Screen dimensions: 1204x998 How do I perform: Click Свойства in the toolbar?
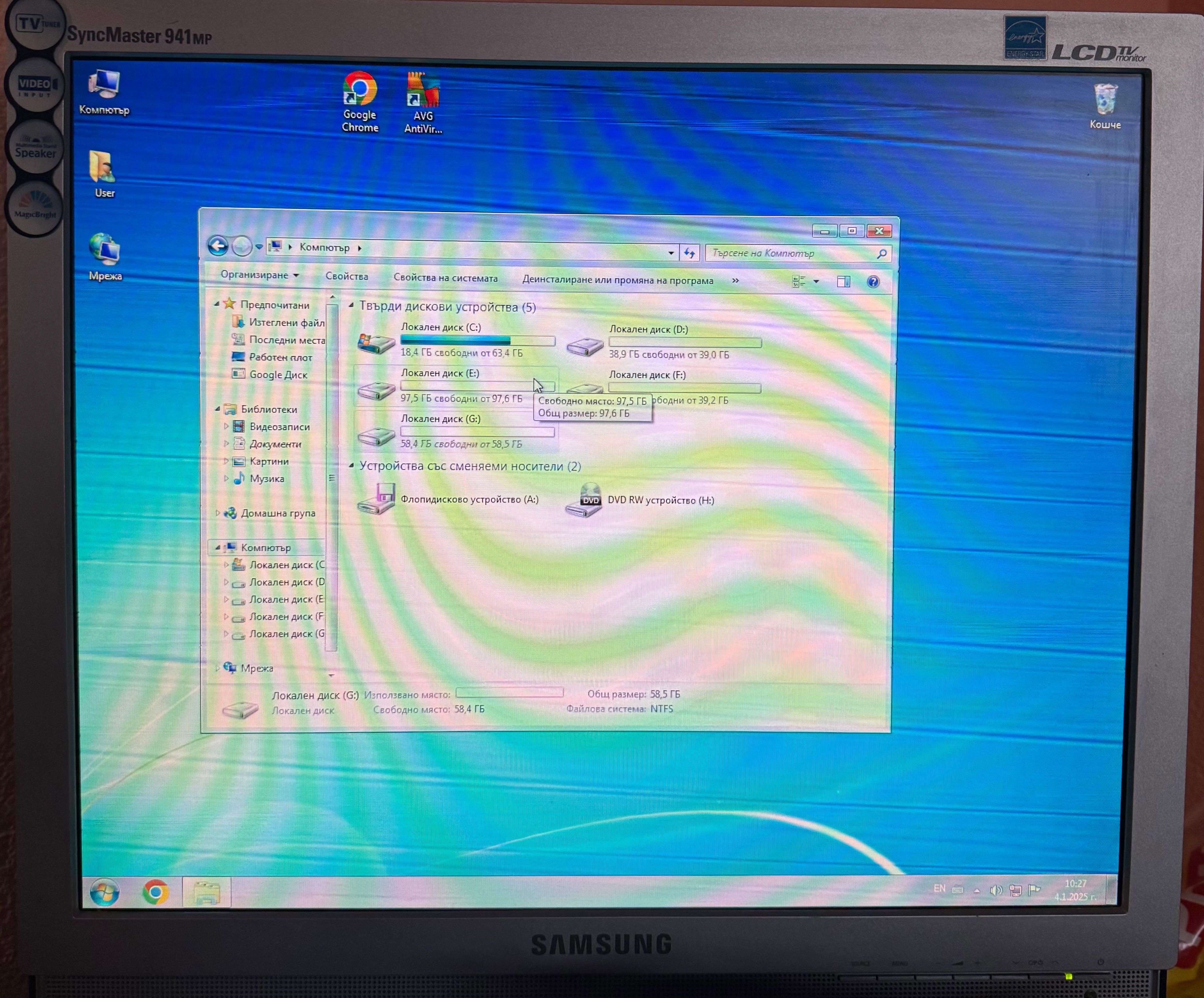[x=347, y=276]
